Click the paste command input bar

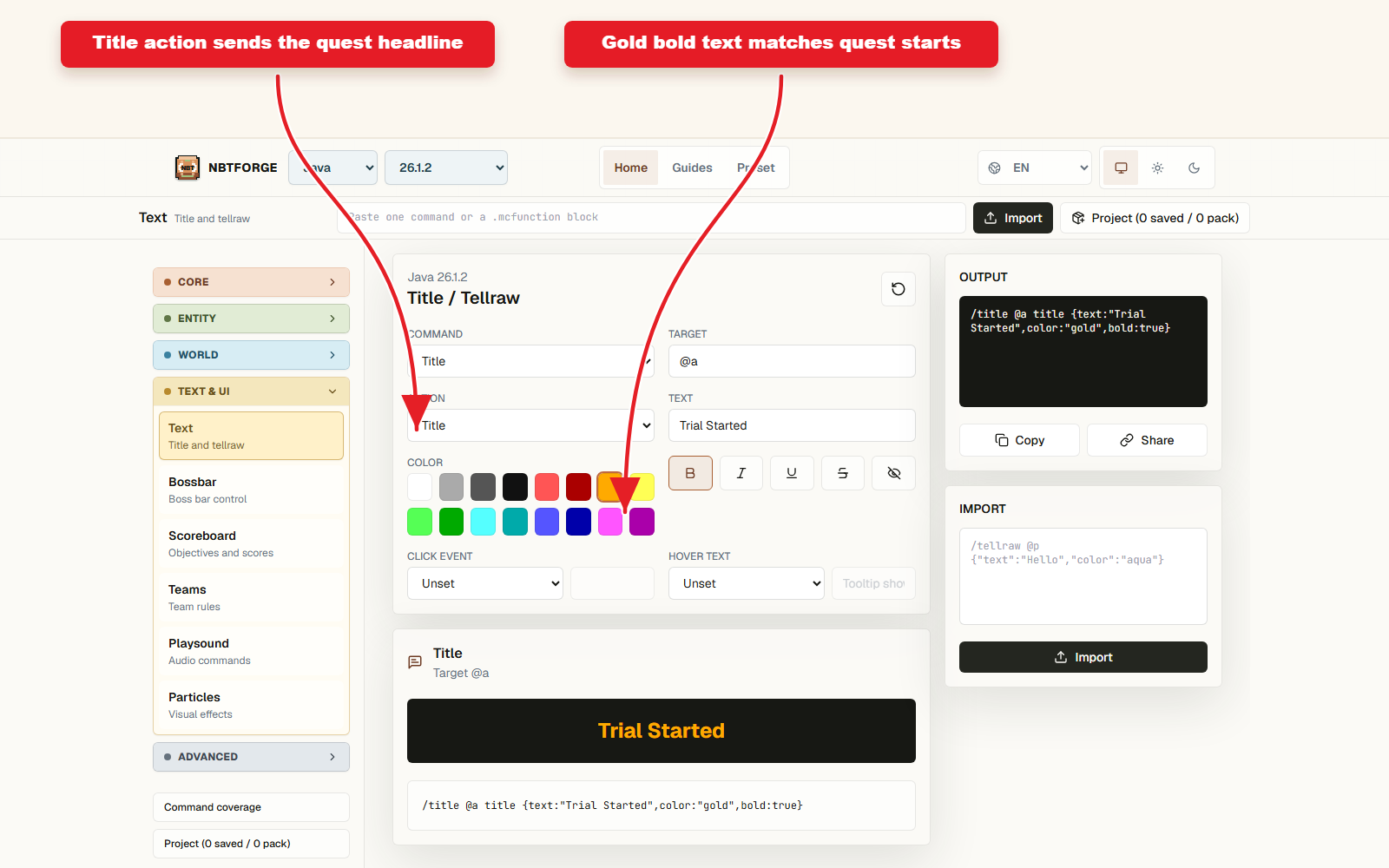pos(651,218)
